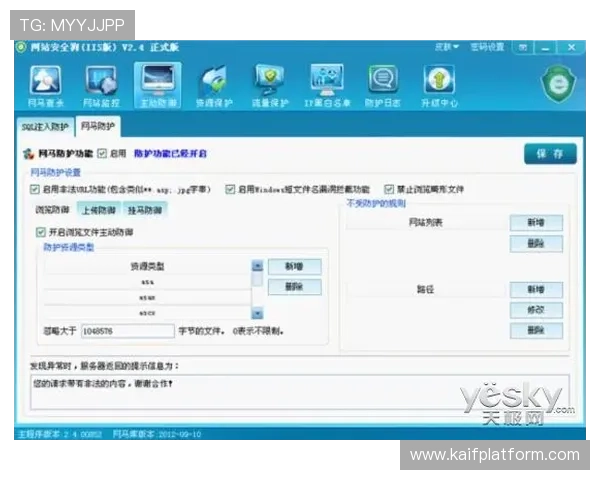600x480 pixels.
Task: Click the 主程序版本 status bar entry
Action: coord(59,434)
